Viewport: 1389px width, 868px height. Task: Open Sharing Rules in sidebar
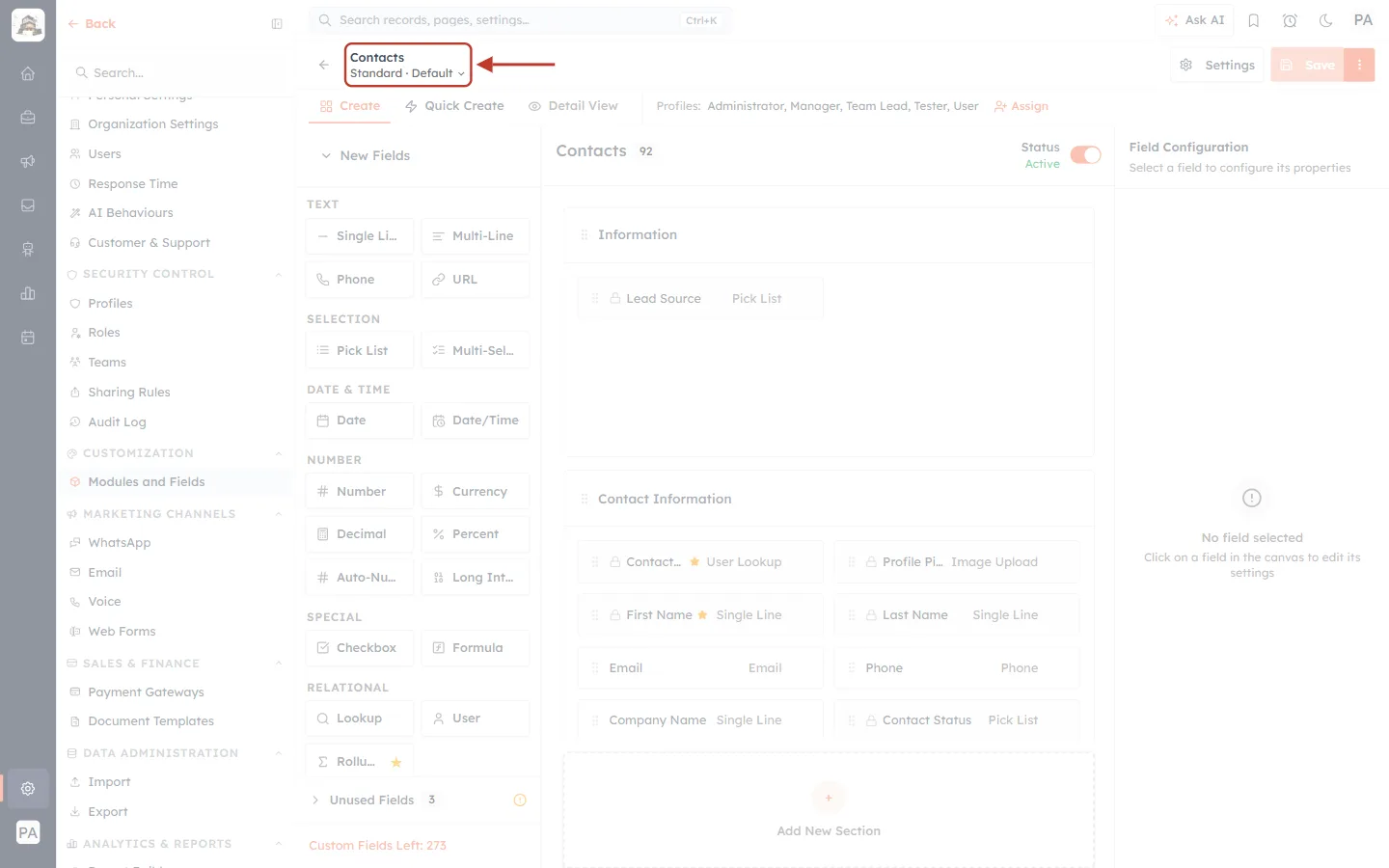(x=128, y=393)
